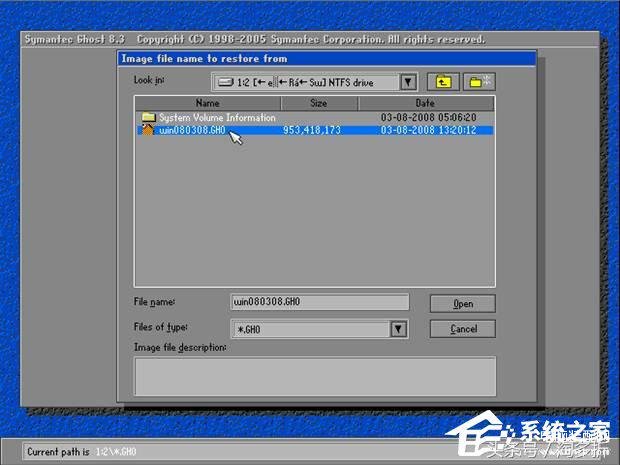Screen dimensions: 620x465
Task: Click the drive icon in the Look in box
Action: point(226,82)
